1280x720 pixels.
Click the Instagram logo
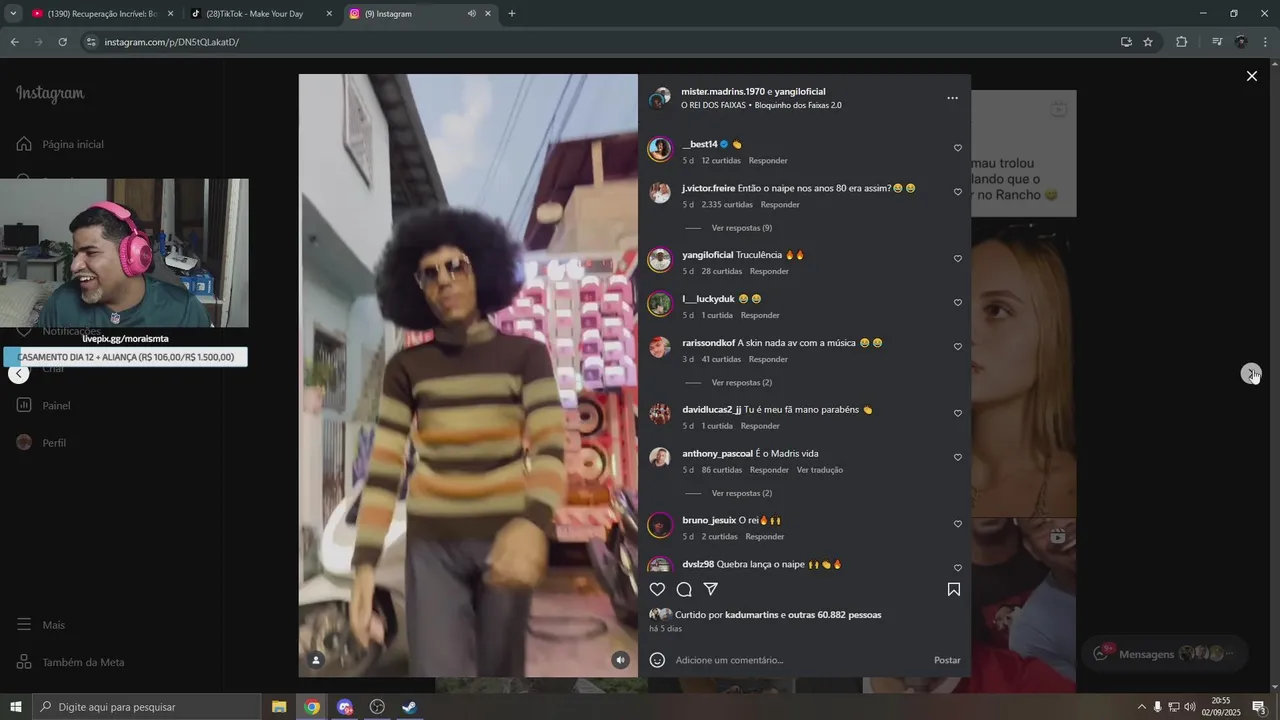(x=50, y=93)
